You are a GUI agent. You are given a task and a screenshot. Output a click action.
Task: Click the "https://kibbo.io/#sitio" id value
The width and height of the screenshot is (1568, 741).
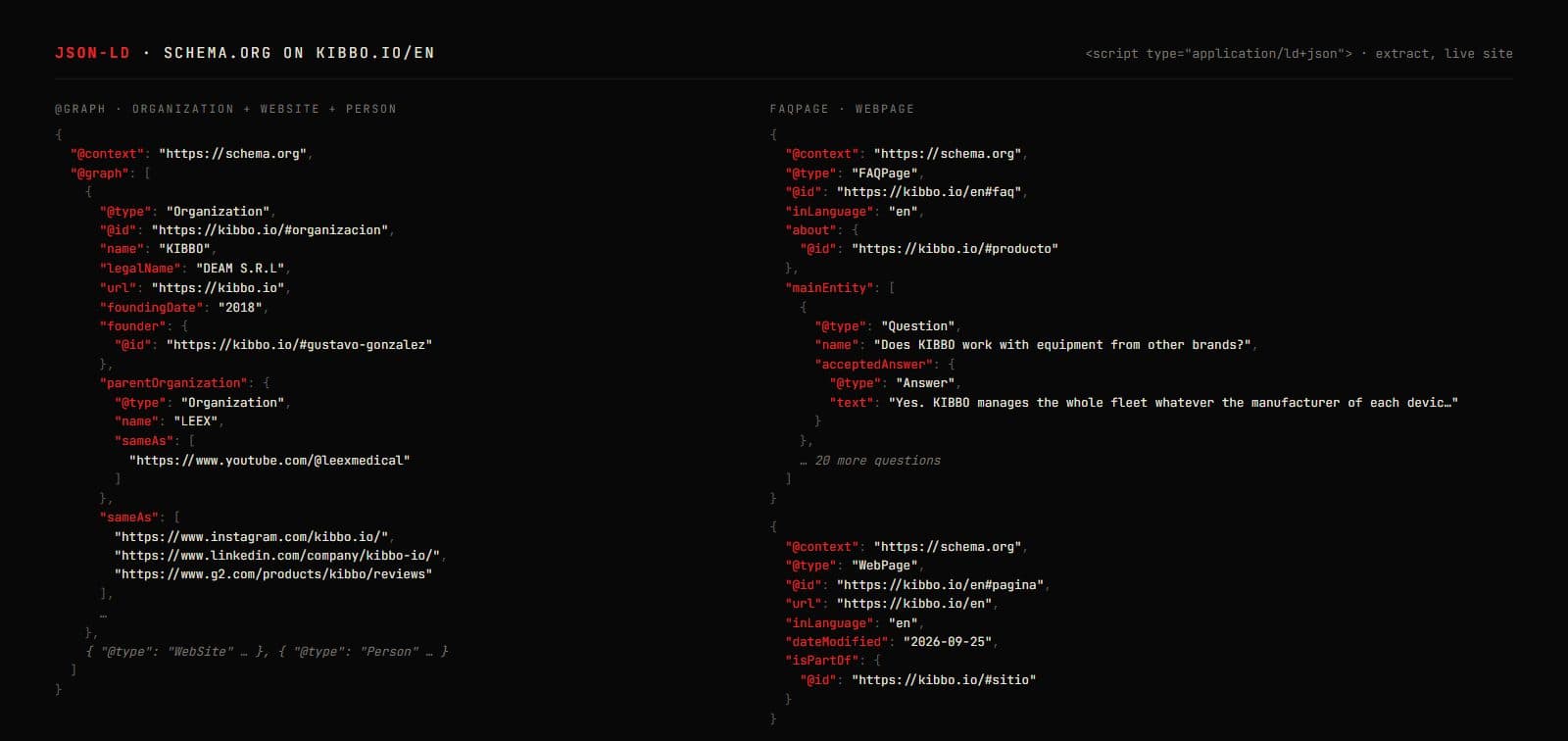point(944,680)
